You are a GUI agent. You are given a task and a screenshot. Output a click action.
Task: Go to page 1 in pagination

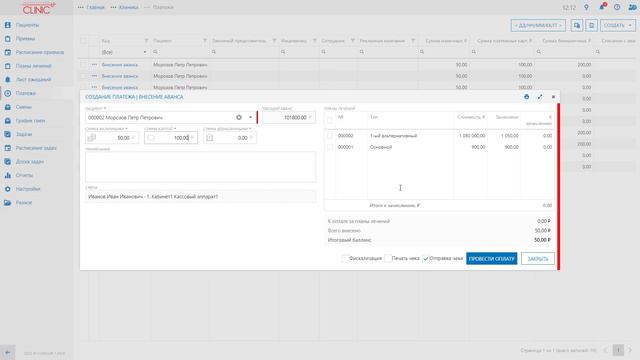tap(618, 350)
